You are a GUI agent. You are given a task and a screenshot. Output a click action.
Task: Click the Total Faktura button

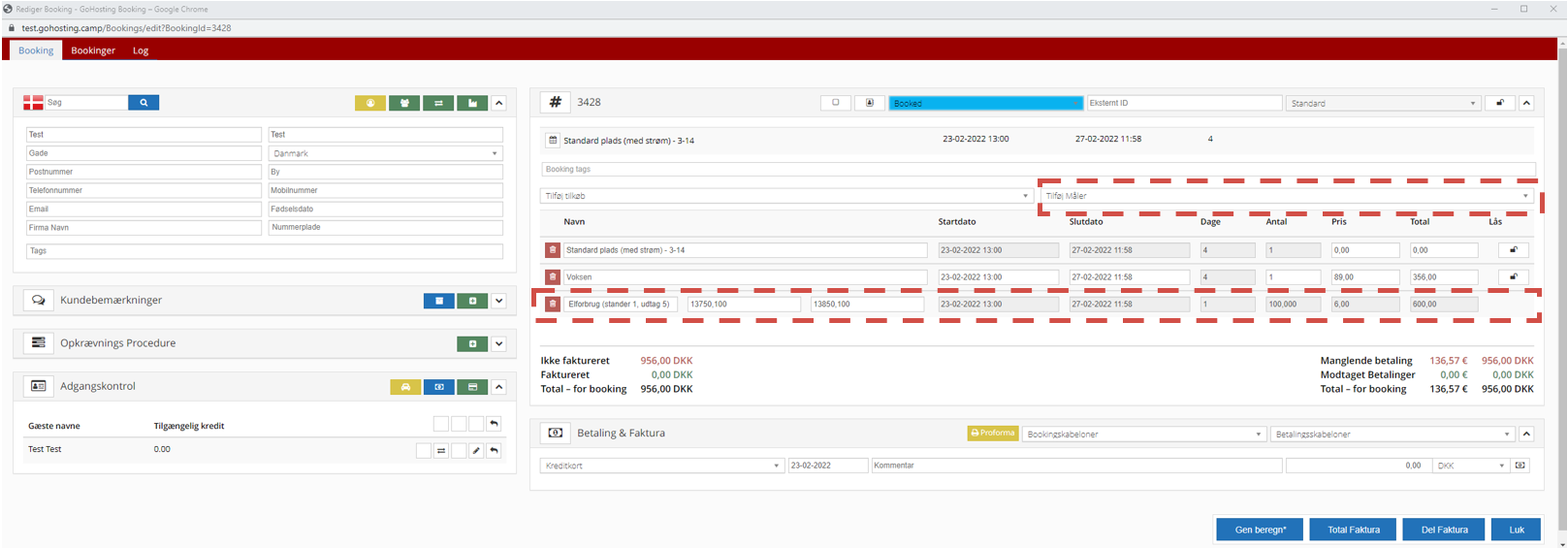(x=1353, y=530)
